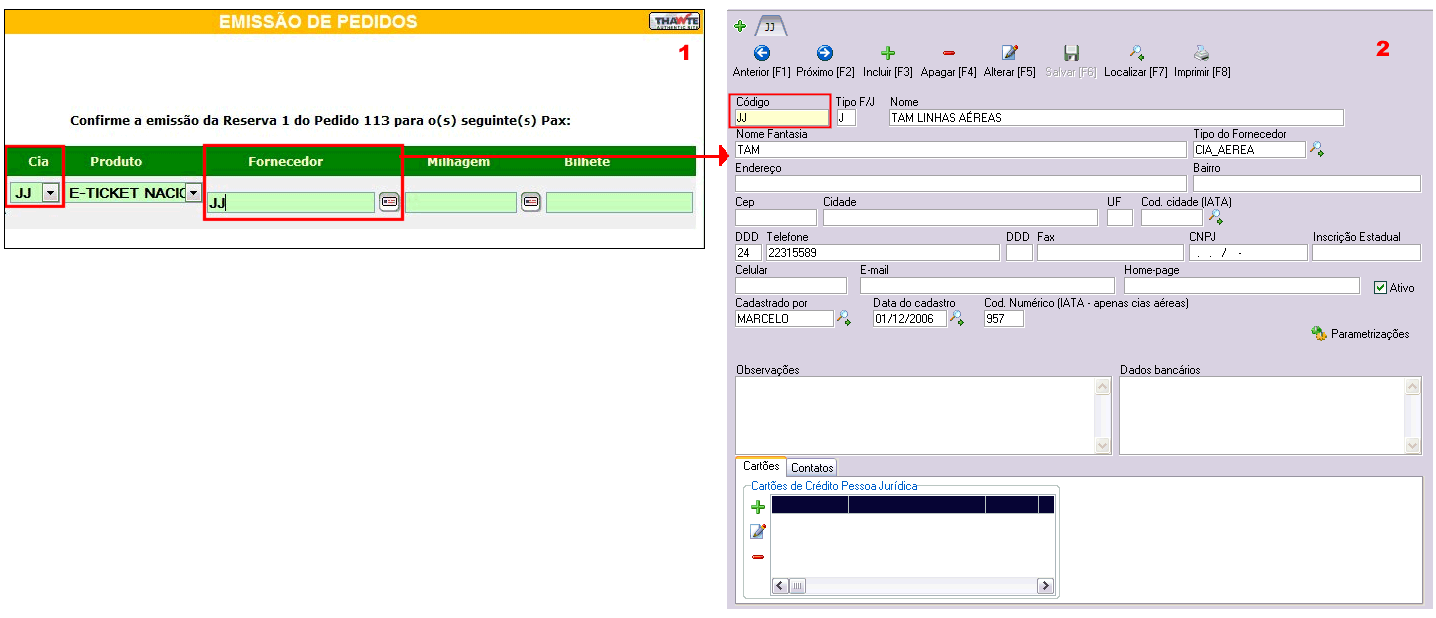Click the Bairro field

point(1306,183)
